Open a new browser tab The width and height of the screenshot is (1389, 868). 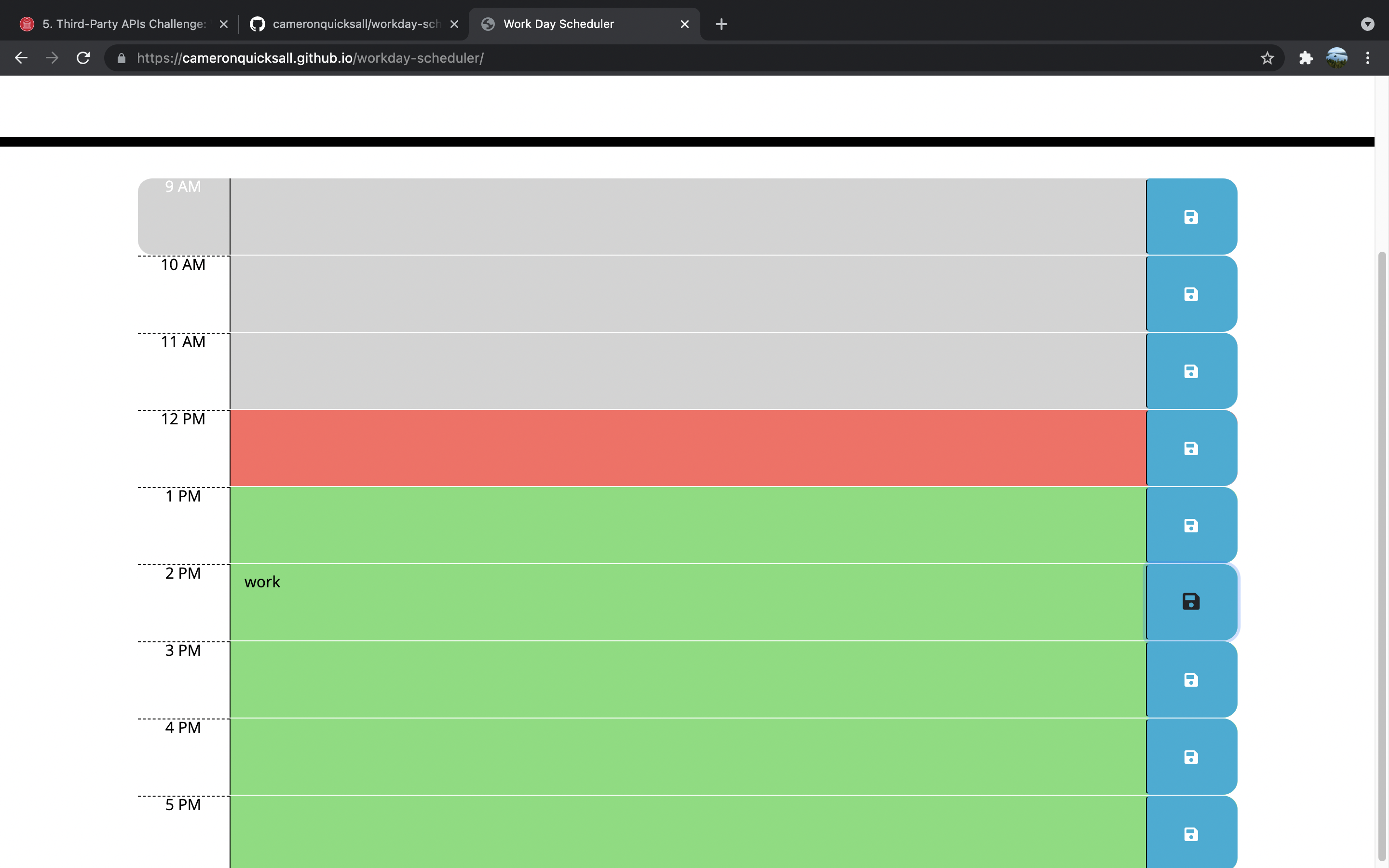tap(722, 24)
